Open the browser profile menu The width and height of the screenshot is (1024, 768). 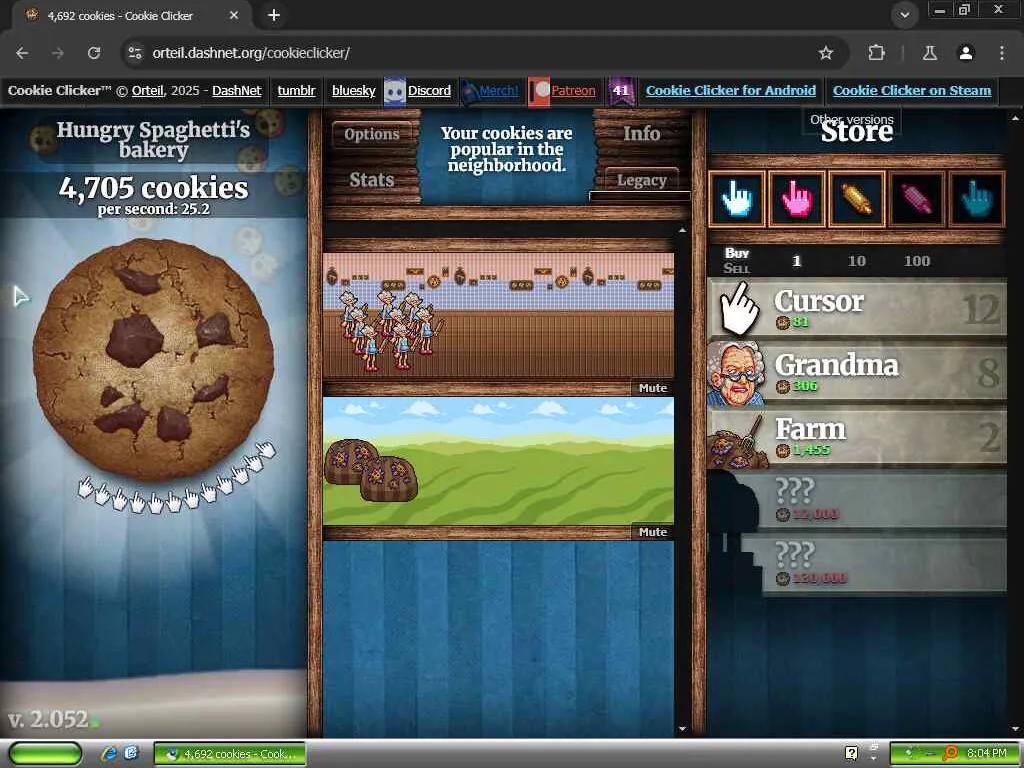click(966, 53)
